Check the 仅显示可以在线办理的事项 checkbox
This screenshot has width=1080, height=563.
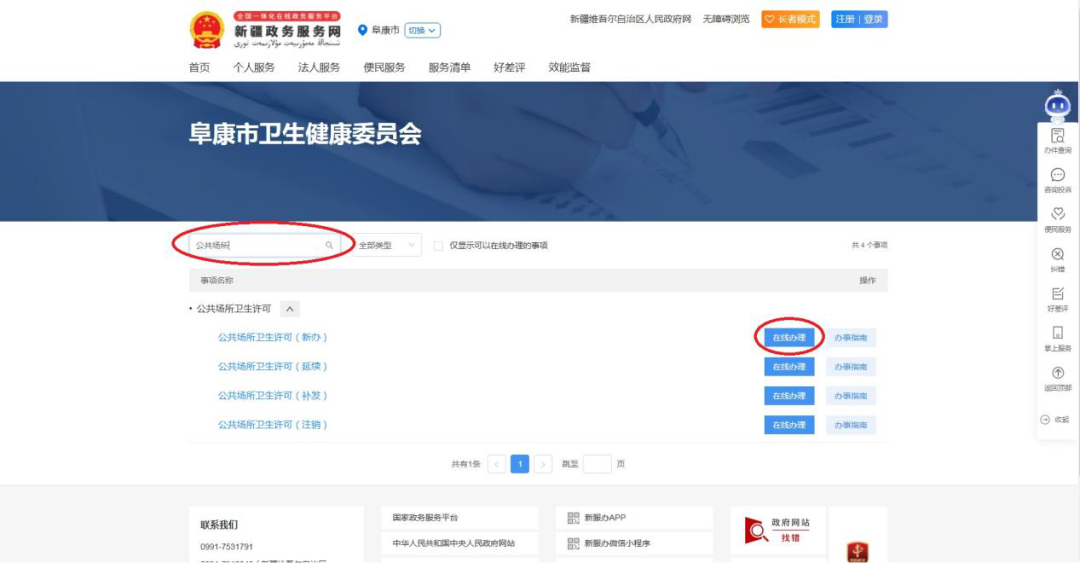pos(438,245)
